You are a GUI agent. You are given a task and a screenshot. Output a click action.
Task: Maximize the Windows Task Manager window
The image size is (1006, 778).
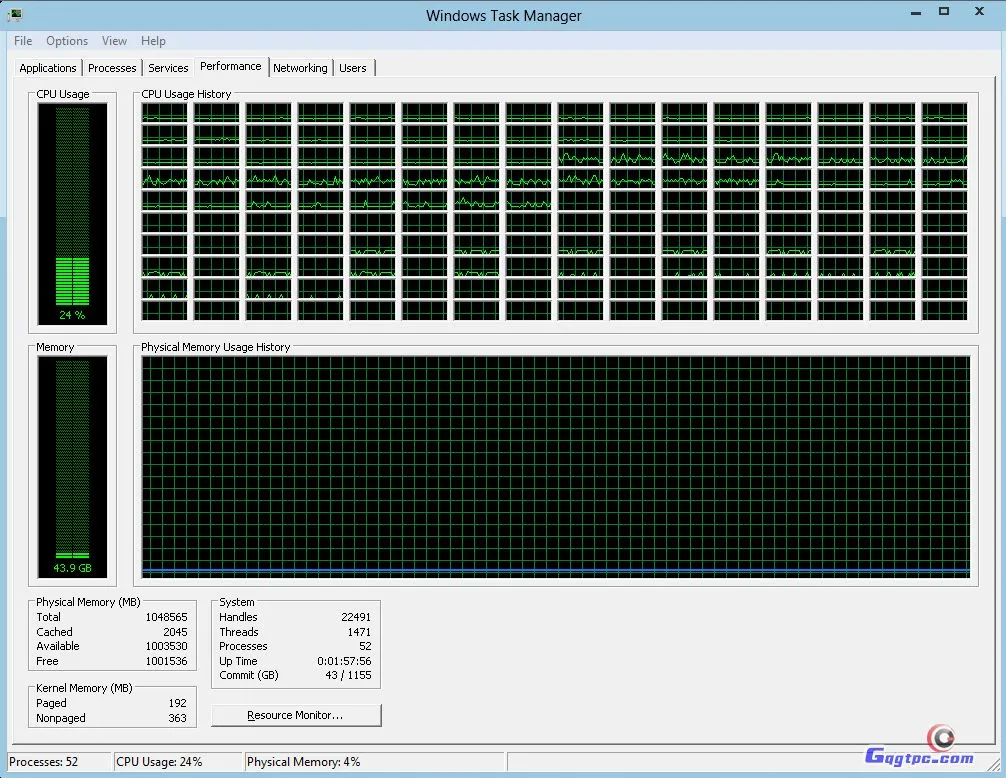point(943,12)
